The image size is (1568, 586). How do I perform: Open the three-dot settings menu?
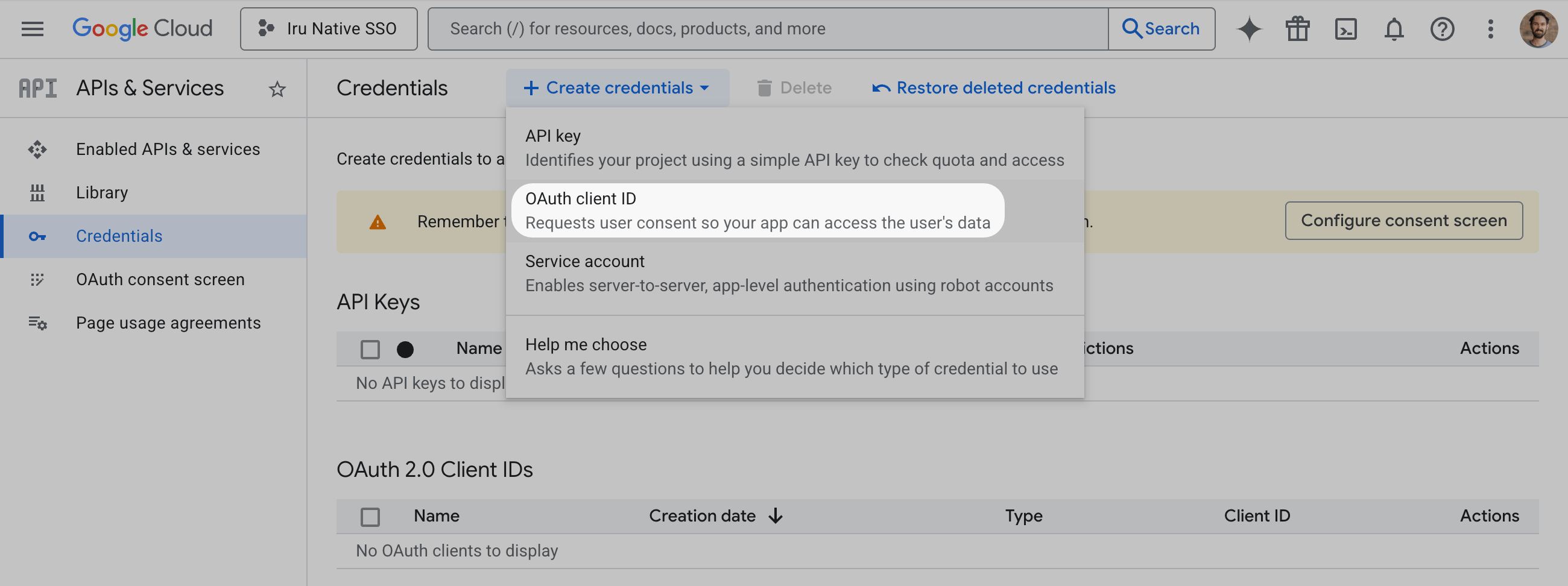point(1490,28)
